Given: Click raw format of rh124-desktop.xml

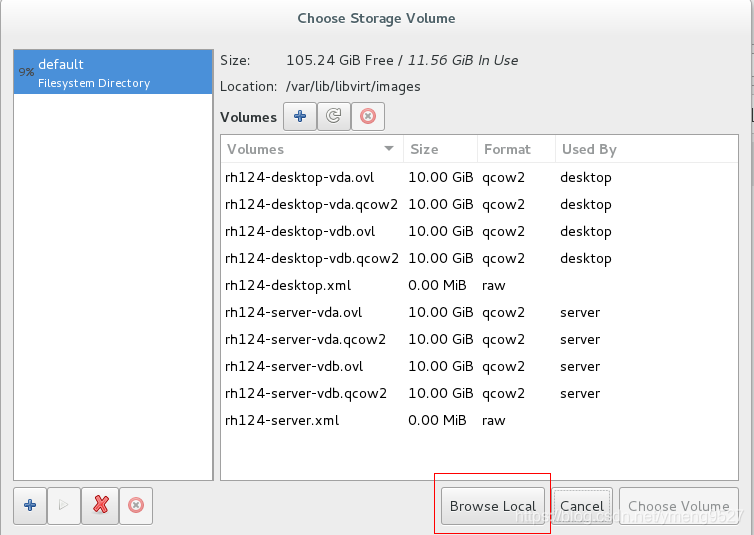Looking at the screenshot, I should [494, 286].
